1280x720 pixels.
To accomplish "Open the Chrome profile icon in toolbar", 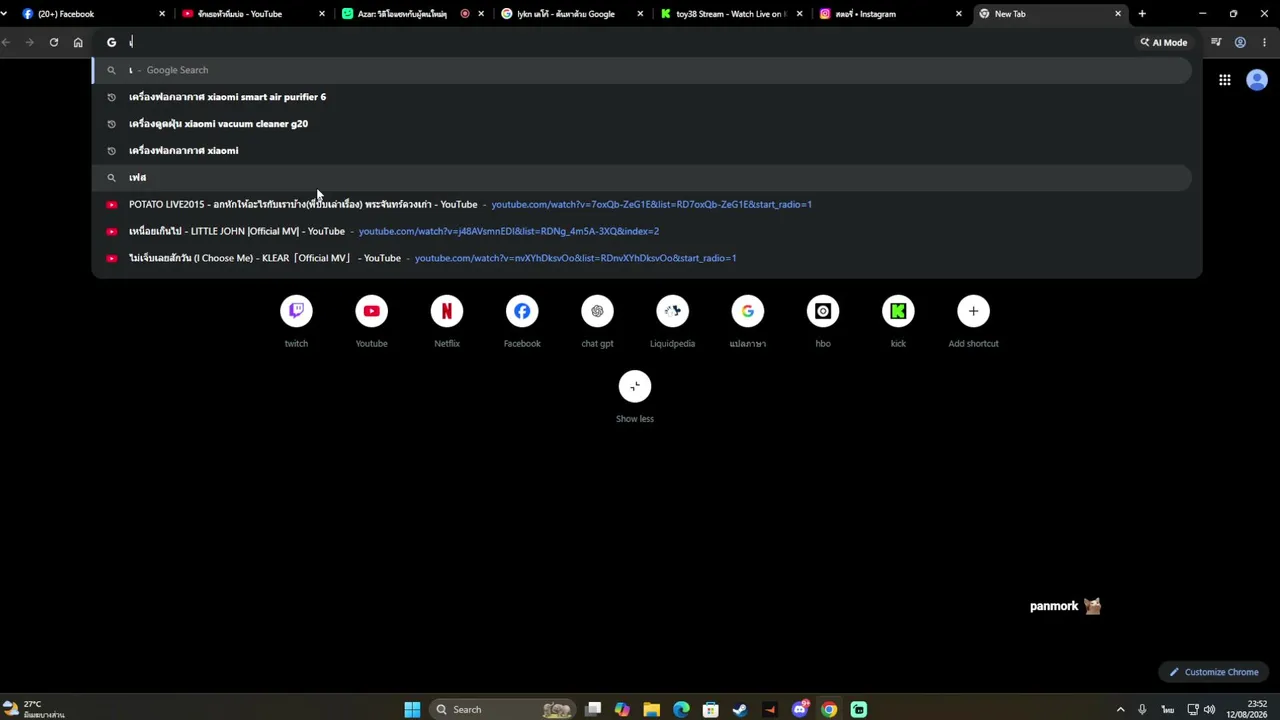I will point(1240,42).
